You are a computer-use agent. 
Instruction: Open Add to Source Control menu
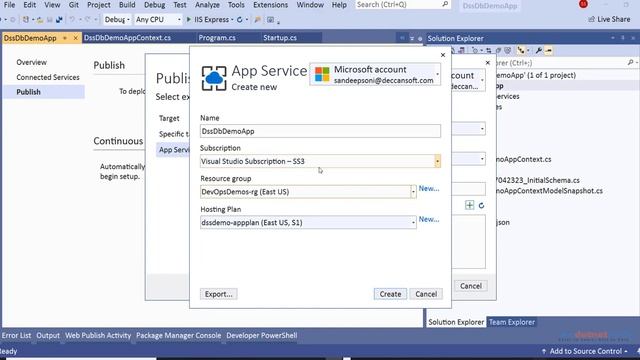584,351
